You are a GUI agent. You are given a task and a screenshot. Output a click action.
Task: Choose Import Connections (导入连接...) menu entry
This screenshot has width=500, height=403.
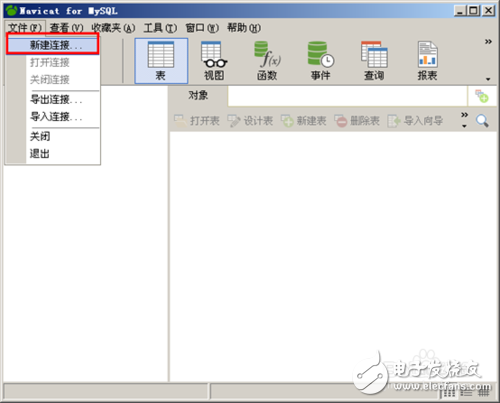[53, 117]
